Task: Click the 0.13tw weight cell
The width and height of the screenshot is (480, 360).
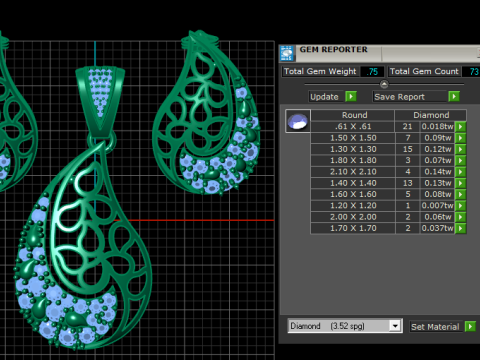Action: pyautogui.click(x=437, y=183)
